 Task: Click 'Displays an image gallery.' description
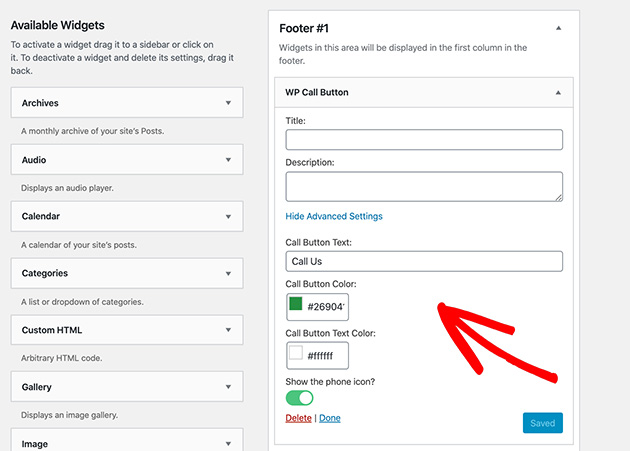point(70,415)
